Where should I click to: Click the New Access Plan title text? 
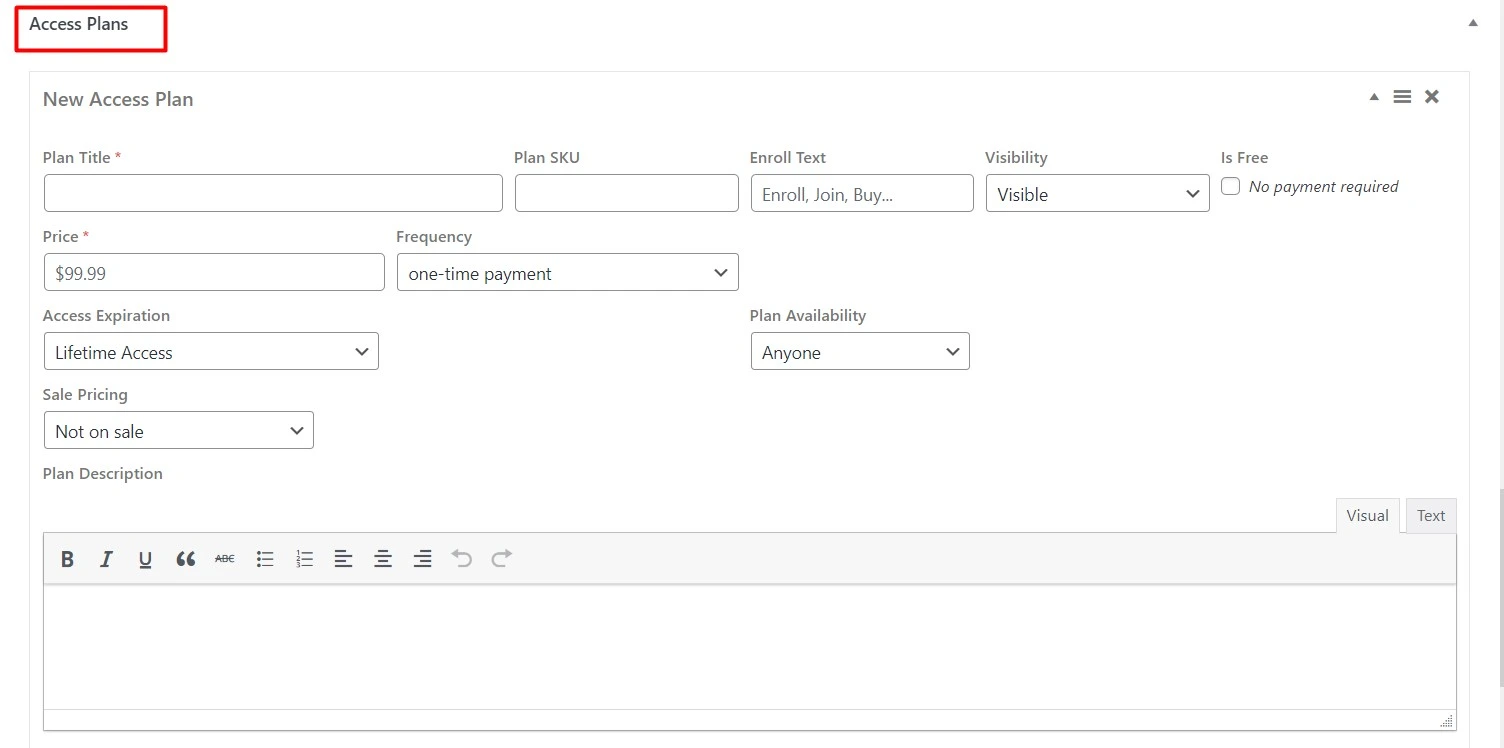coord(118,99)
